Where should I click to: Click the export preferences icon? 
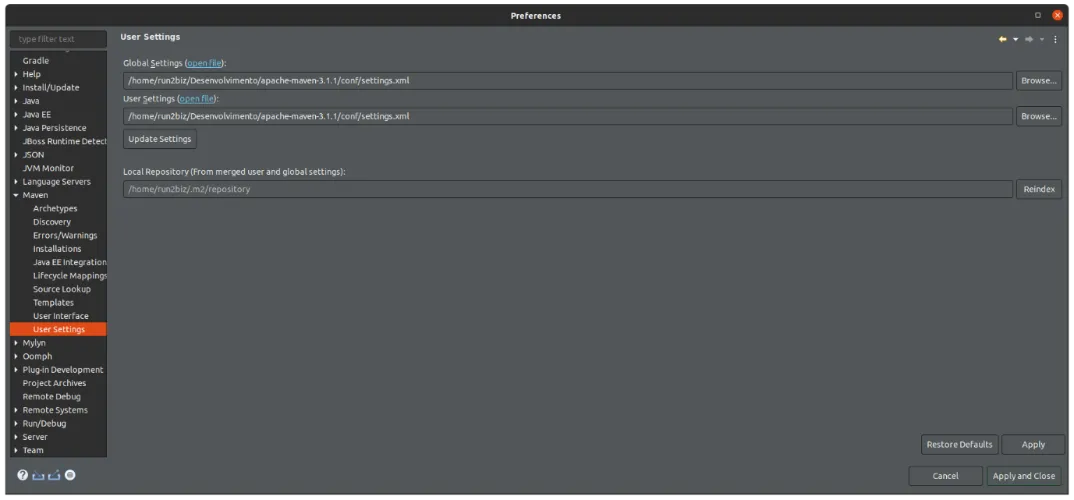[x=54, y=475]
